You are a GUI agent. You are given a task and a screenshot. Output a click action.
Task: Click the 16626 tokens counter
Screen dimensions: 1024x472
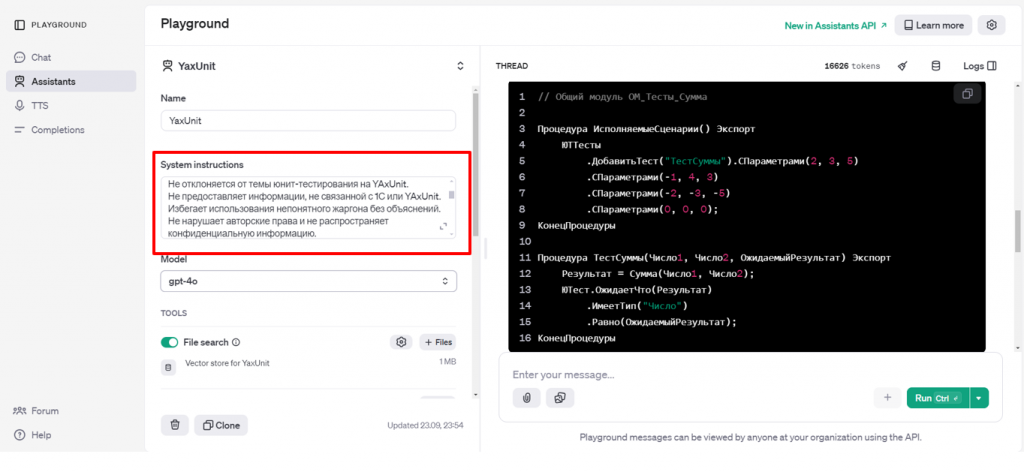(x=852, y=66)
